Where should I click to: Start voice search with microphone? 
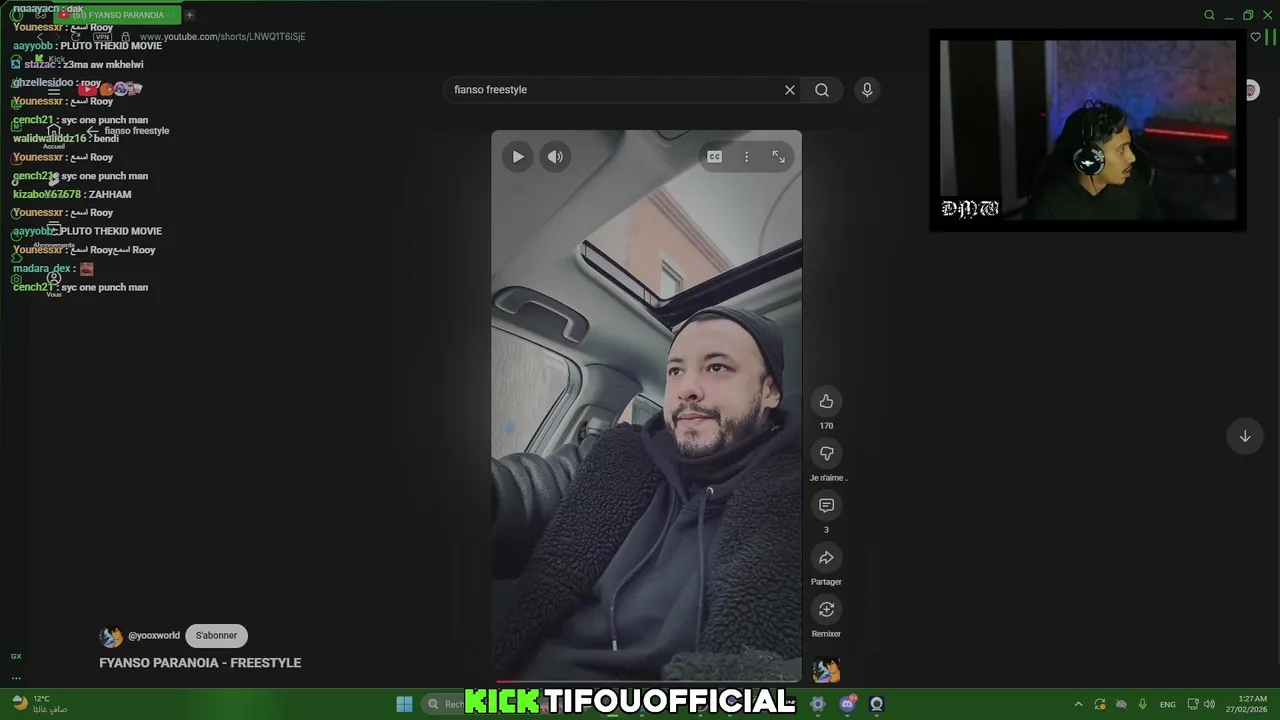point(867,90)
